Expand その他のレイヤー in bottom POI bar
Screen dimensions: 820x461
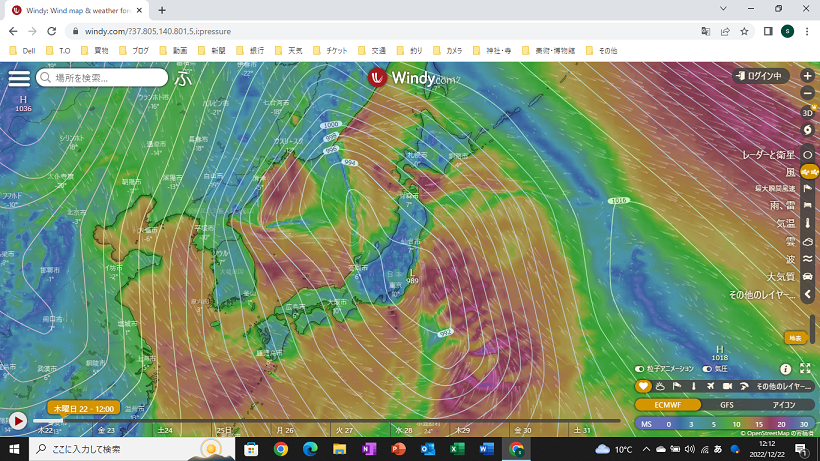point(783,386)
